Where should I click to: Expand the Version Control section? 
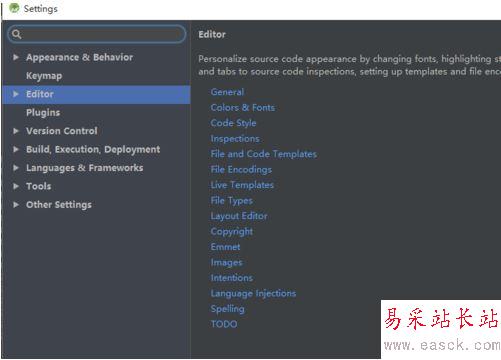point(16,131)
